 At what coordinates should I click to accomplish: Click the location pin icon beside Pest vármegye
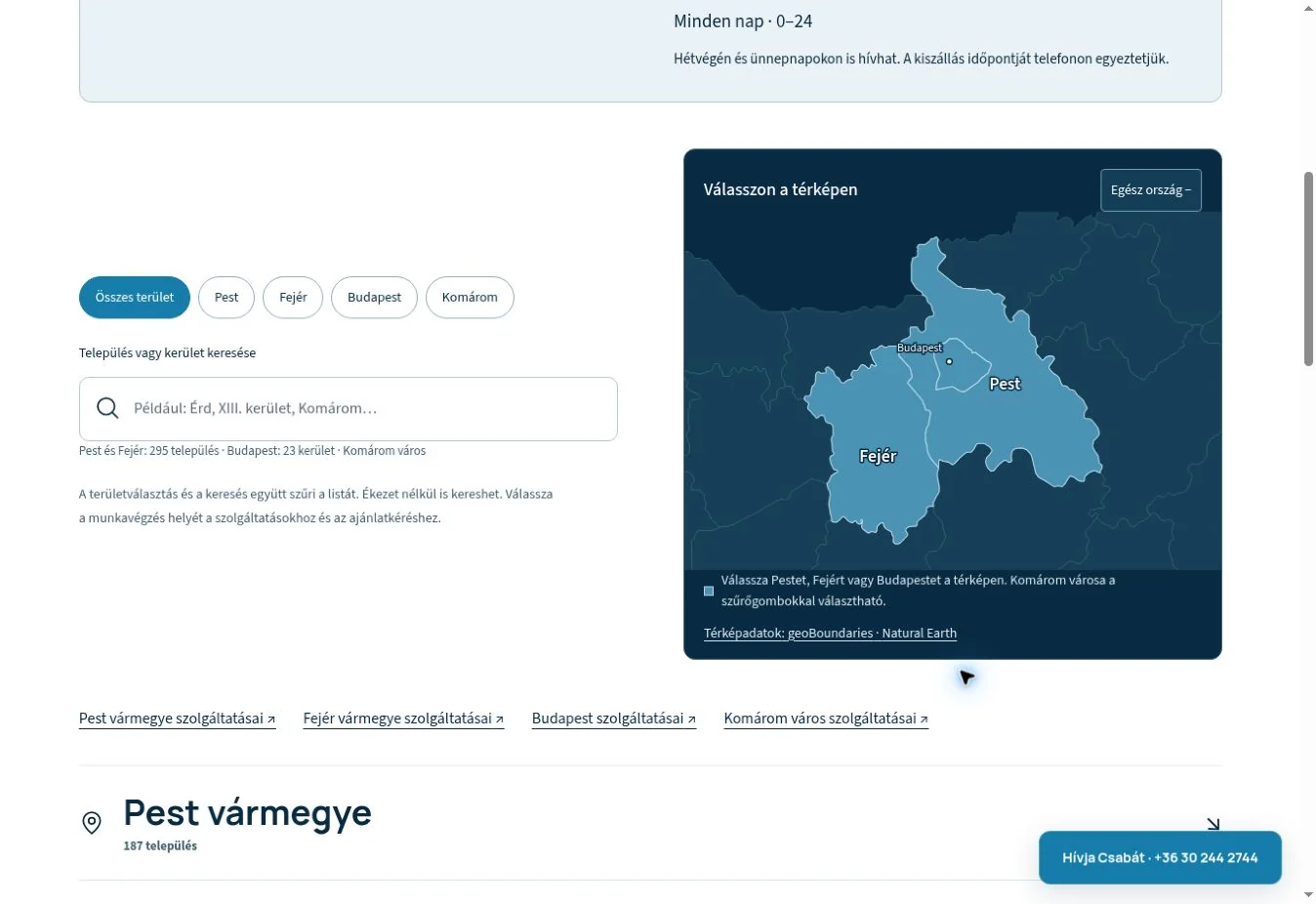(92, 823)
